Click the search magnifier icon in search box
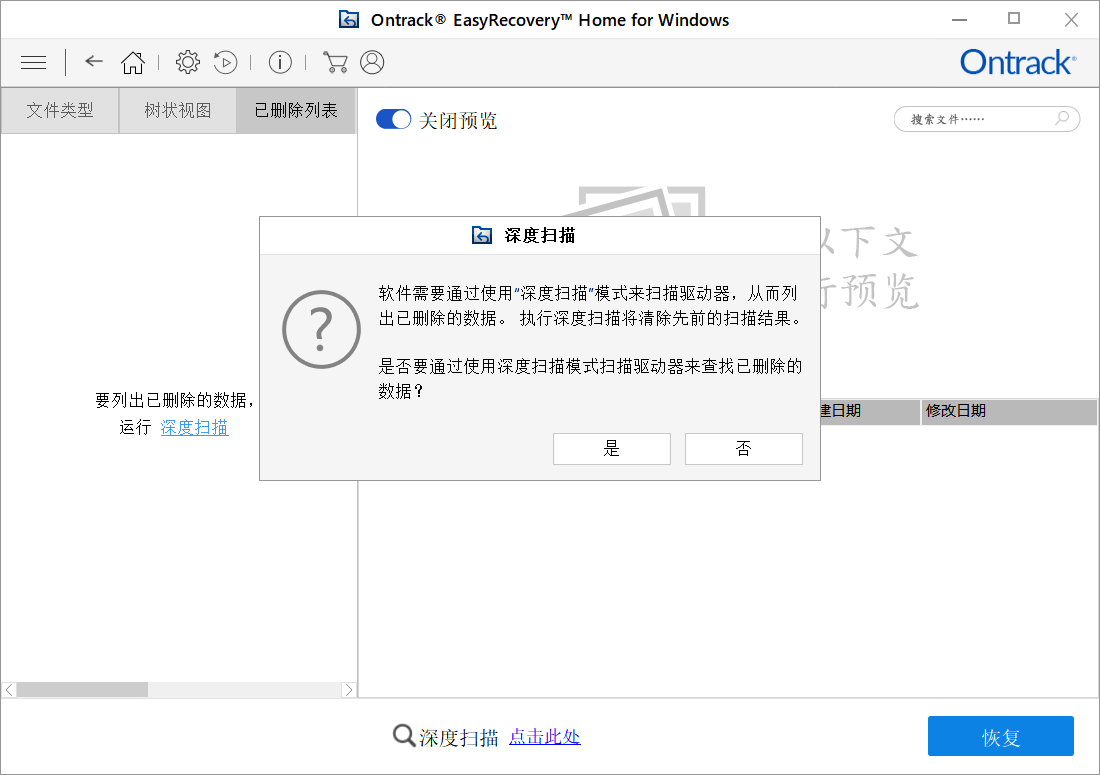1100x775 pixels. point(1063,119)
